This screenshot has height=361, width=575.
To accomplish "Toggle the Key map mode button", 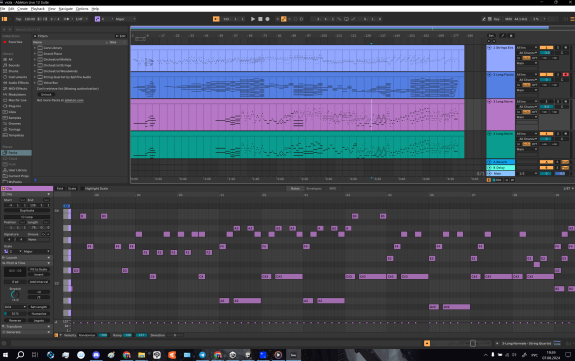I will click(x=497, y=19).
